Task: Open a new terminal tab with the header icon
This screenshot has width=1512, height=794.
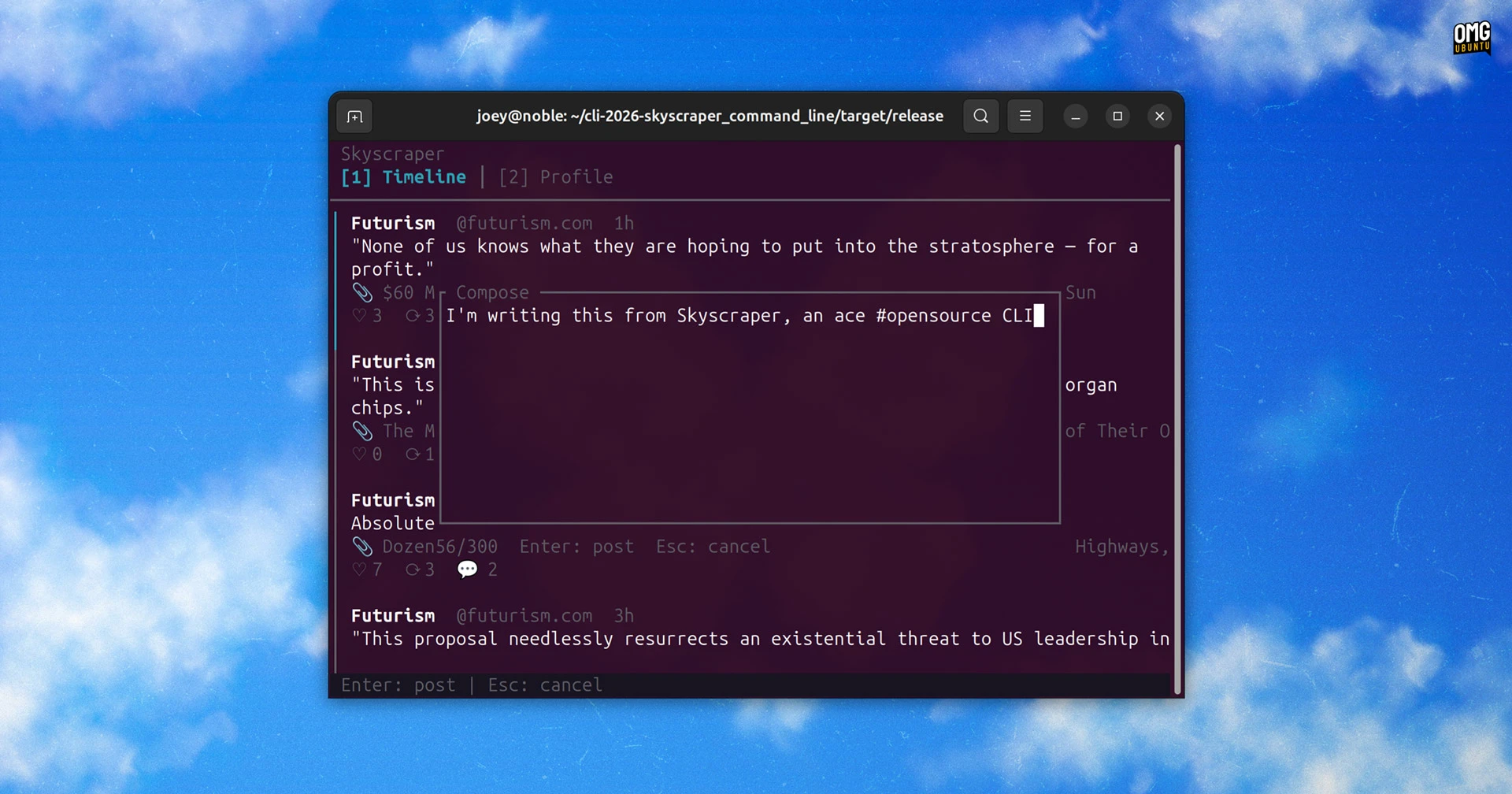Action: click(x=354, y=117)
